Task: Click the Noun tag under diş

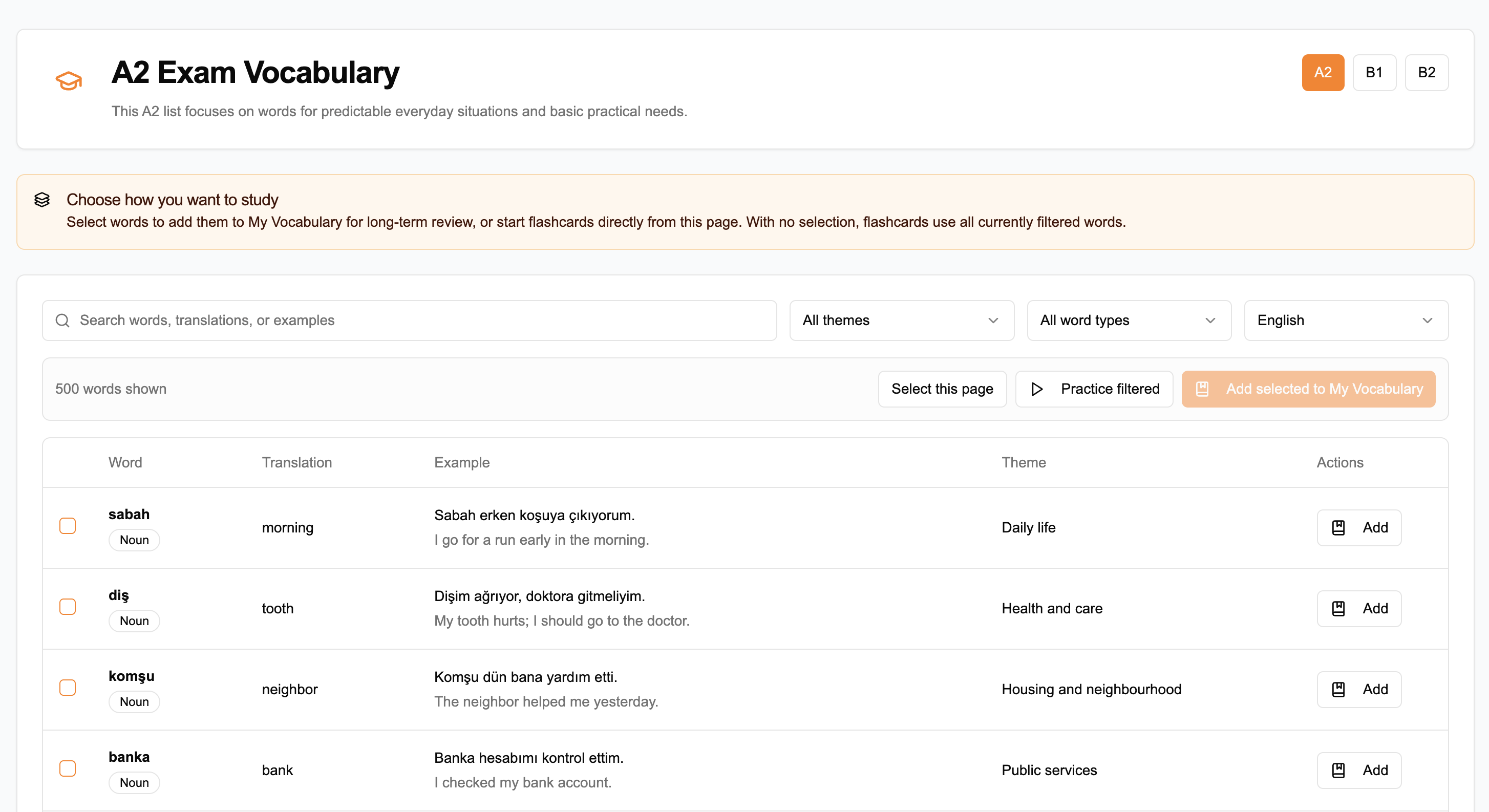Action: coord(134,621)
